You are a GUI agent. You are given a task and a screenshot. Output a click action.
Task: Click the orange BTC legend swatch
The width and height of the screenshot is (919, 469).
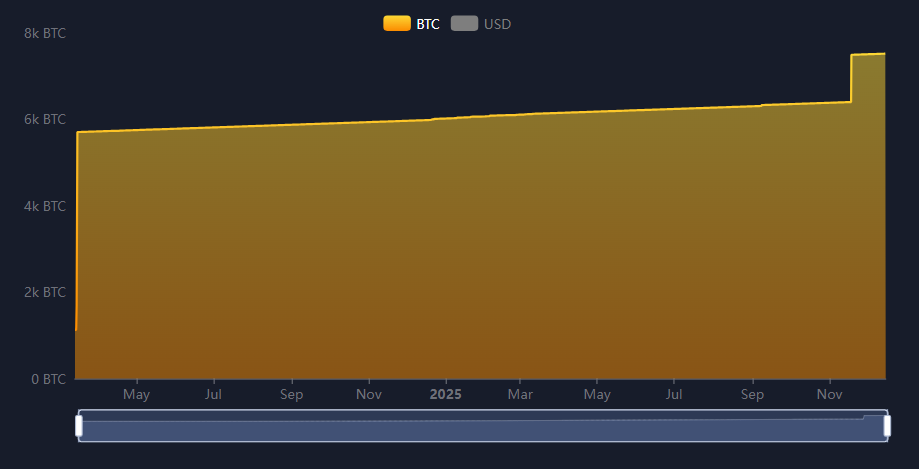(397, 24)
